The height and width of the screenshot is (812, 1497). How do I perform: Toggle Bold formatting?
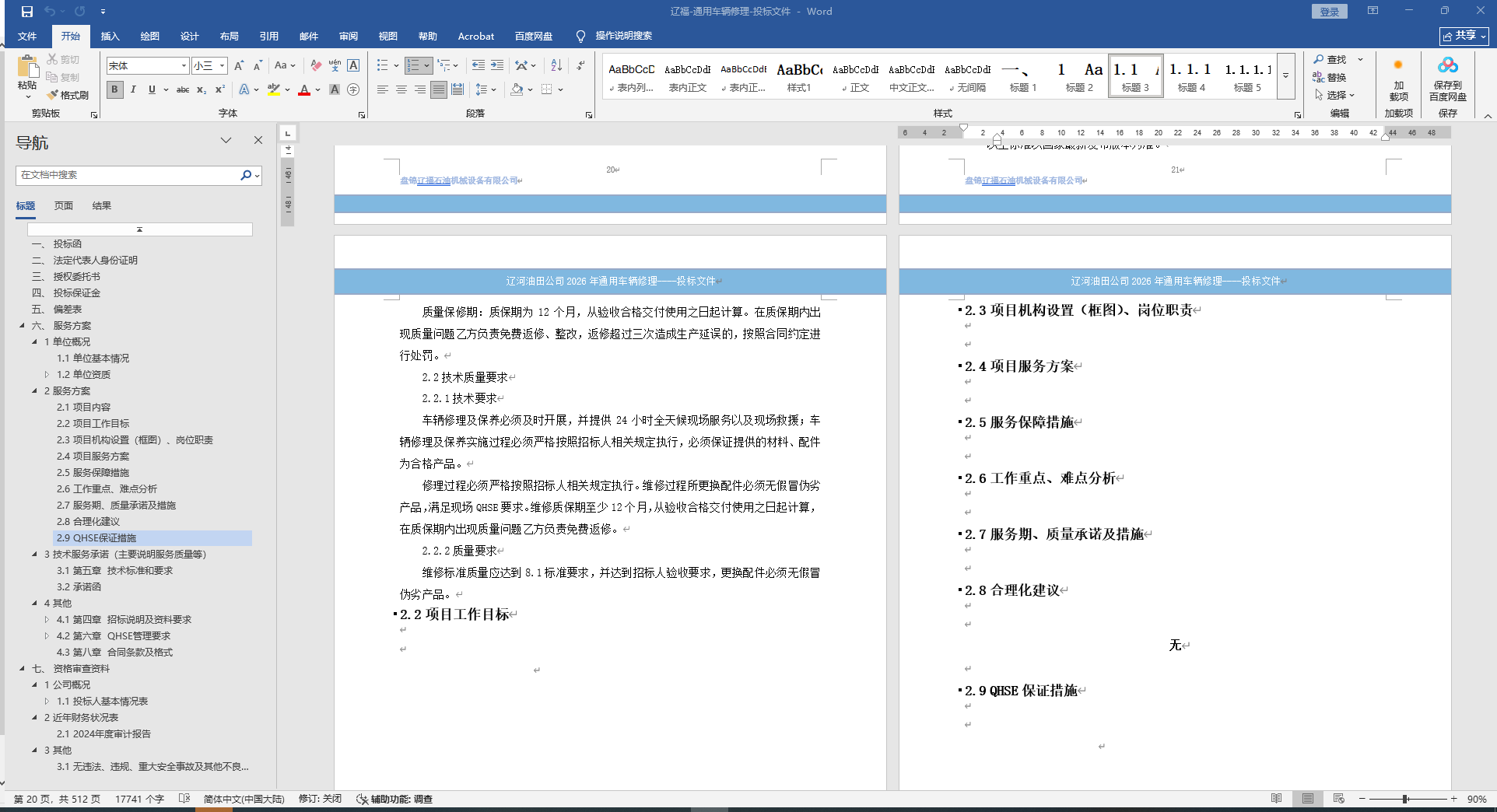click(114, 89)
